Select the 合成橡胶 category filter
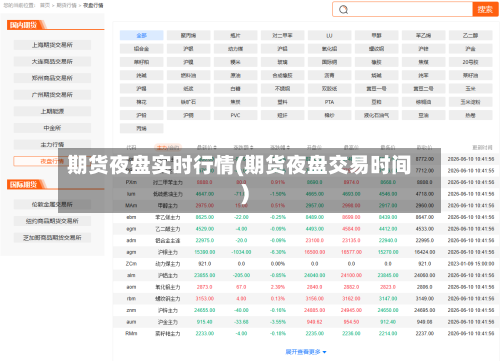Image resolution: width=500 pixels, height=361 pixels. [x=282, y=75]
